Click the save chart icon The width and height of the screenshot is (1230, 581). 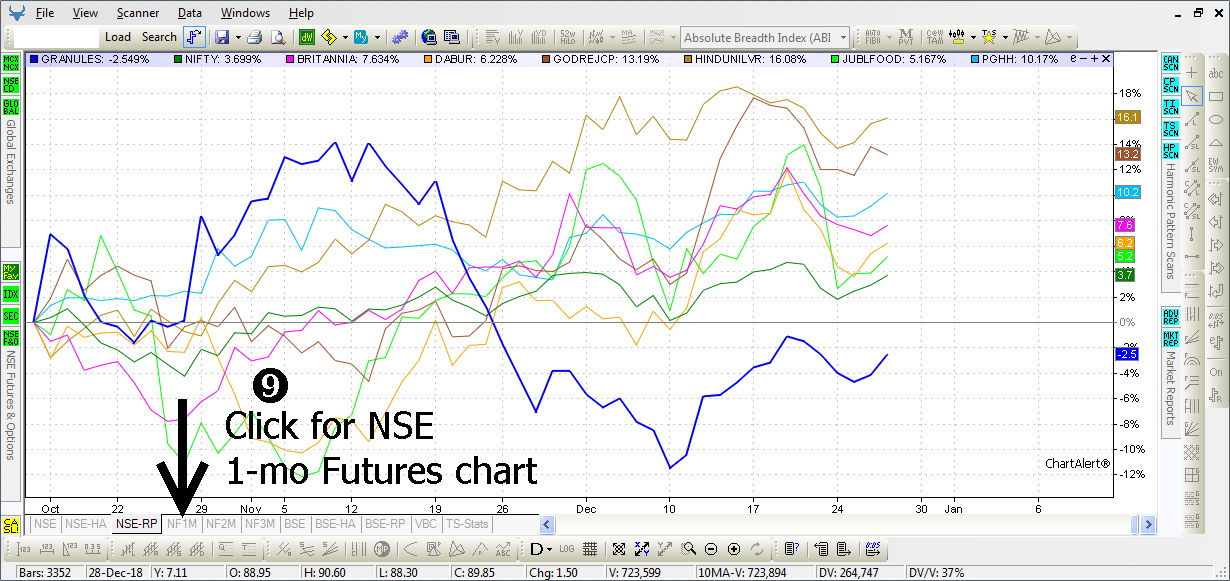(222, 37)
